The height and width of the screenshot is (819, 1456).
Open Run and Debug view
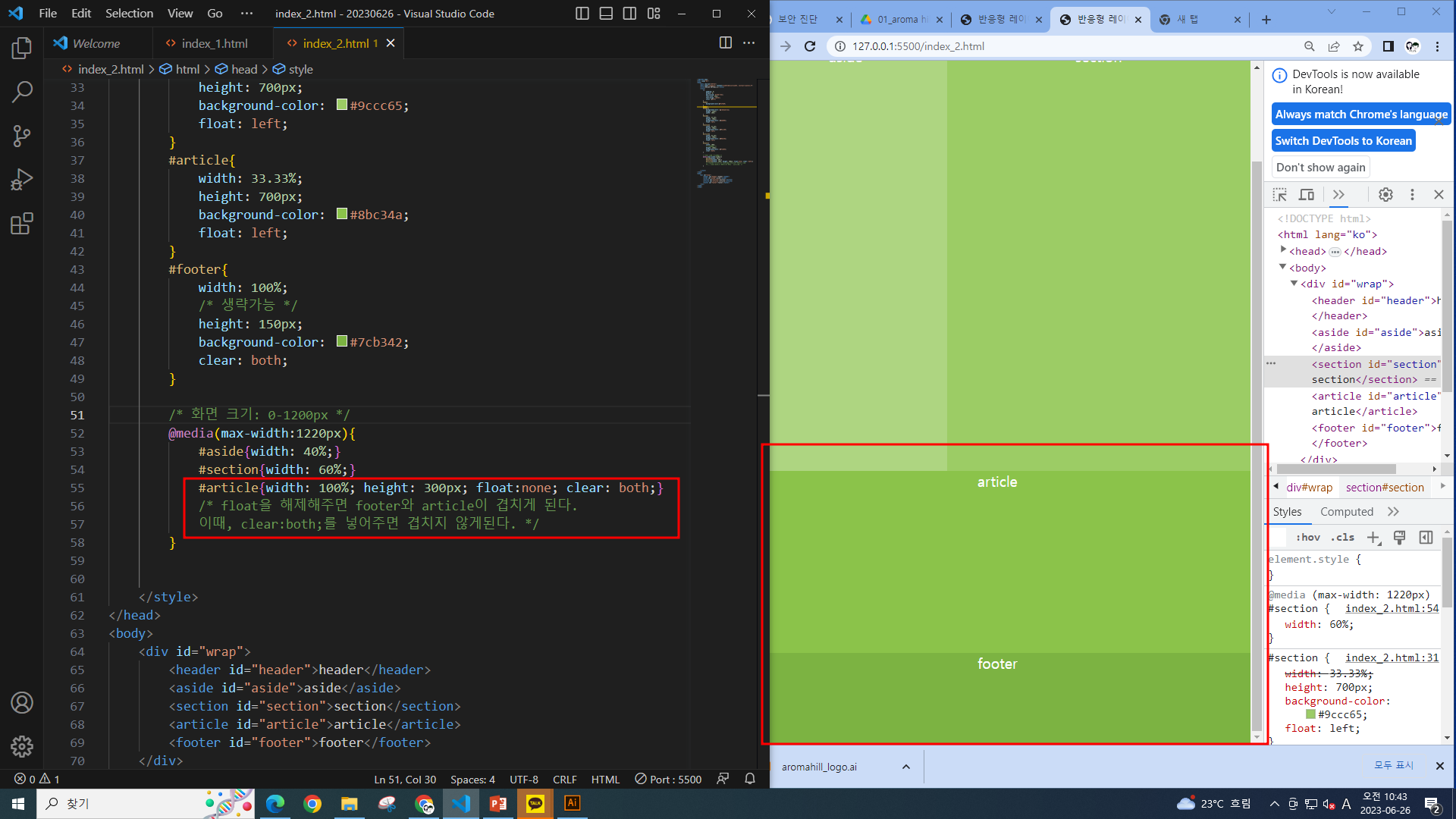pyautogui.click(x=22, y=180)
